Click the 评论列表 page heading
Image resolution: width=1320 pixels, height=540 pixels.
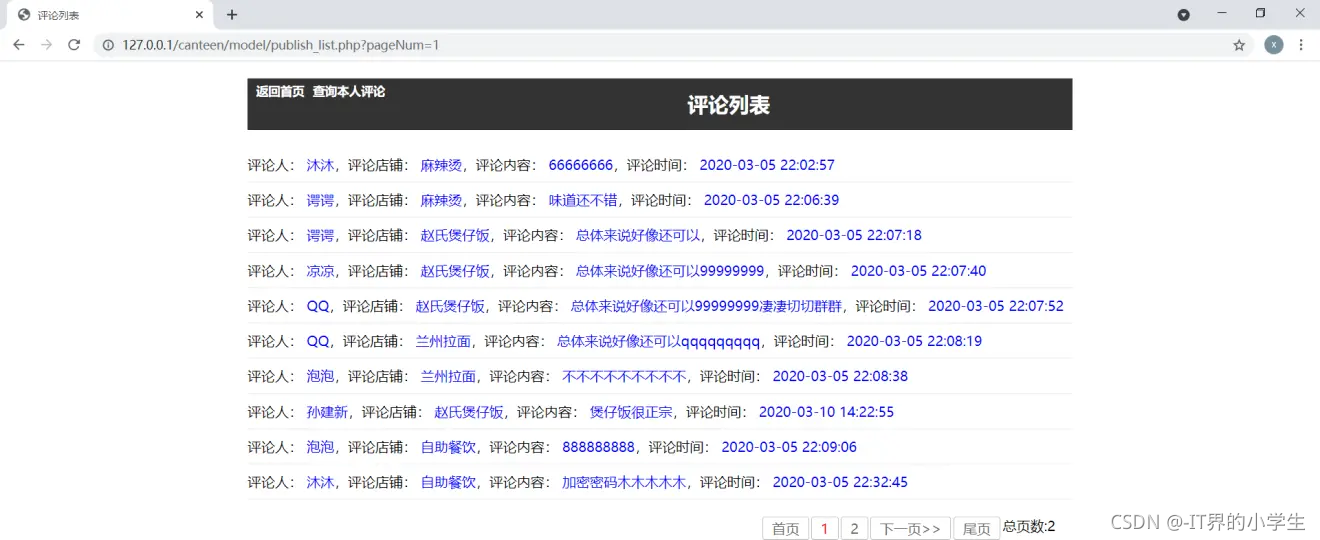(729, 105)
